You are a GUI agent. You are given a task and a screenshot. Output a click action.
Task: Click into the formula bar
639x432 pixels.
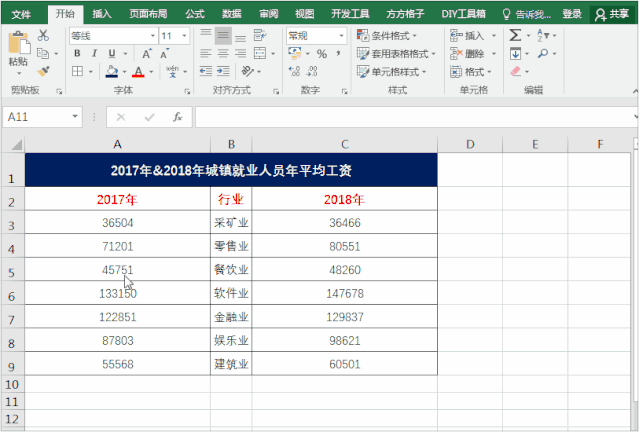click(414, 117)
